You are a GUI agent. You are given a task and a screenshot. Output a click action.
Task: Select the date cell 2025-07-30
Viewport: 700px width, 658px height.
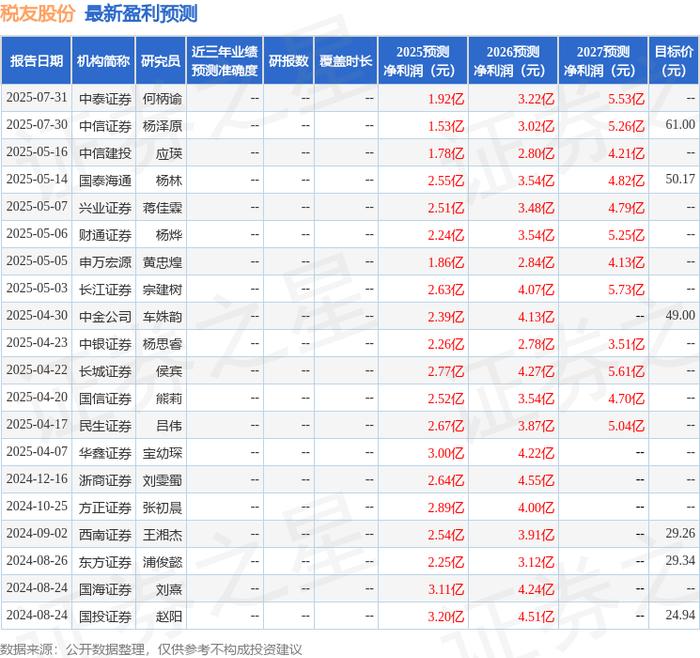tap(37, 125)
